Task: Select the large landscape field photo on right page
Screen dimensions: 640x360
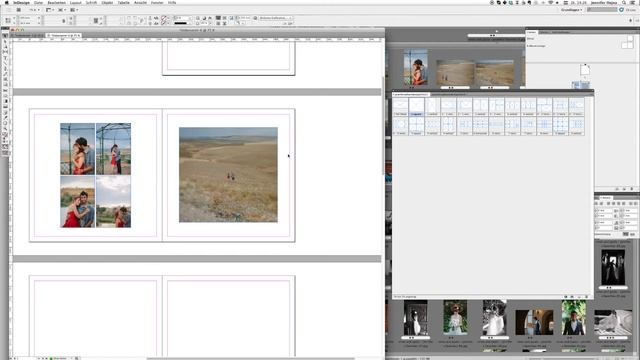Action: [x=229, y=175]
